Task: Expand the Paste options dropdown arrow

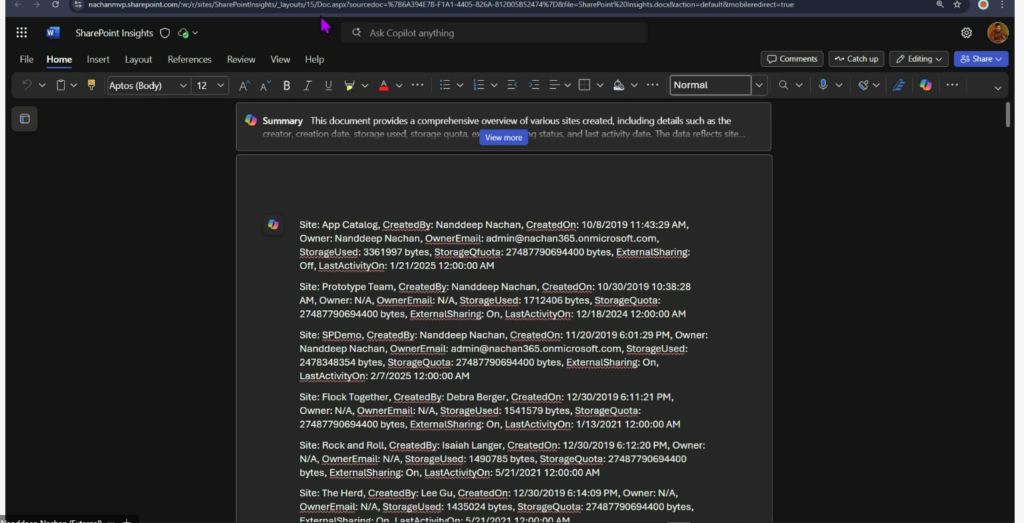Action: (74, 85)
